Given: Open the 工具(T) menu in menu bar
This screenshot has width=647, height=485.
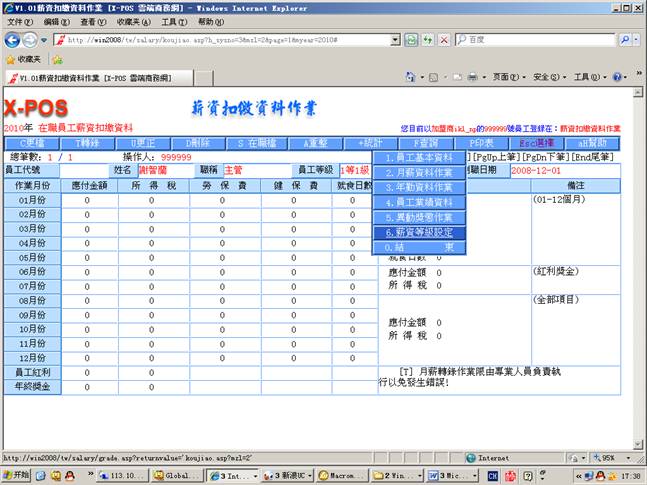Looking at the screenshot, I should pos(173,21).
